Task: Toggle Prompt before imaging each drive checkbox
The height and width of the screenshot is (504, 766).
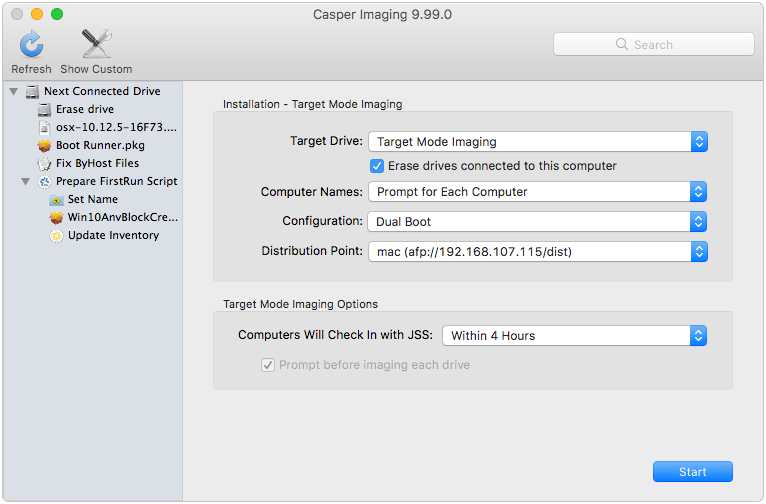Action: pyautogui.click(x=268, y=365)
